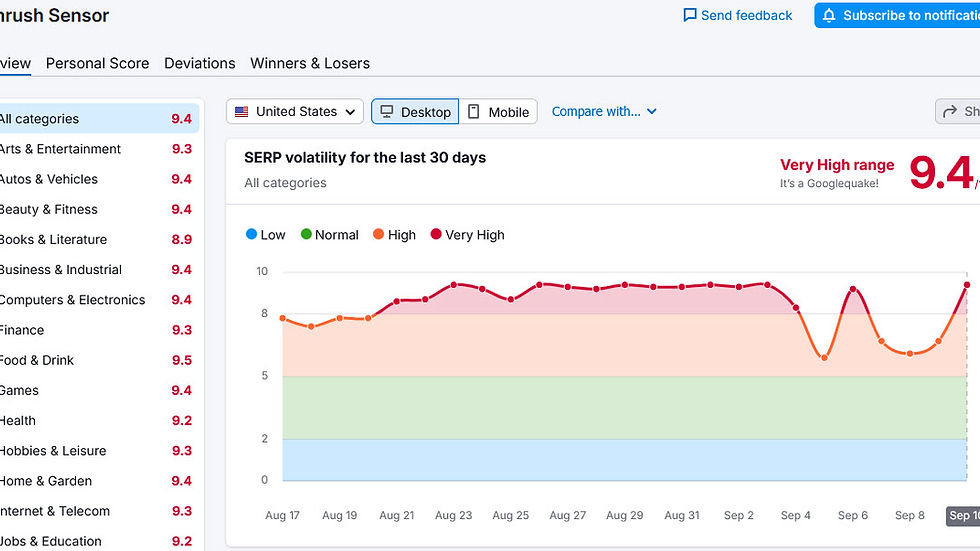Click the Sep 6 data point on chart
The width and height of the screenshot is (980, 551).
[x=853, y=289]
